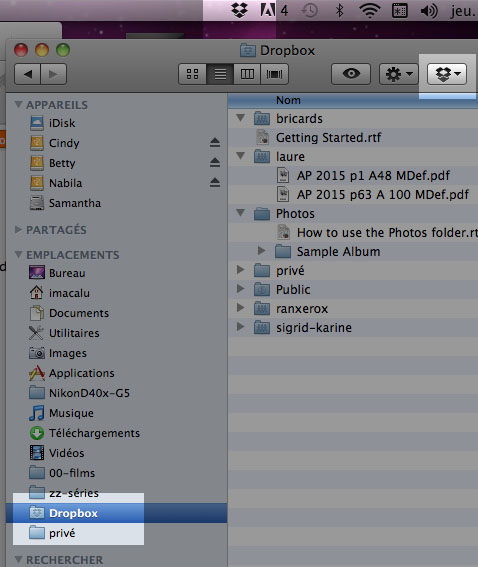This screenshot has width=478, height=567.
Task: Select iDisk in the sidebar
Action: 62,123
